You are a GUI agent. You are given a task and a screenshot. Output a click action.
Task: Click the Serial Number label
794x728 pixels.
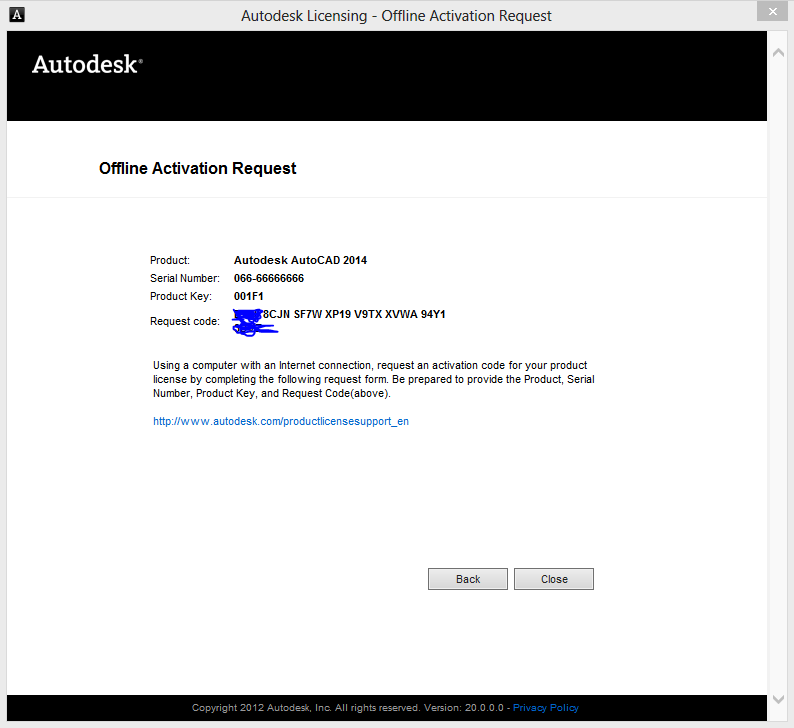(x=185, y=278)
